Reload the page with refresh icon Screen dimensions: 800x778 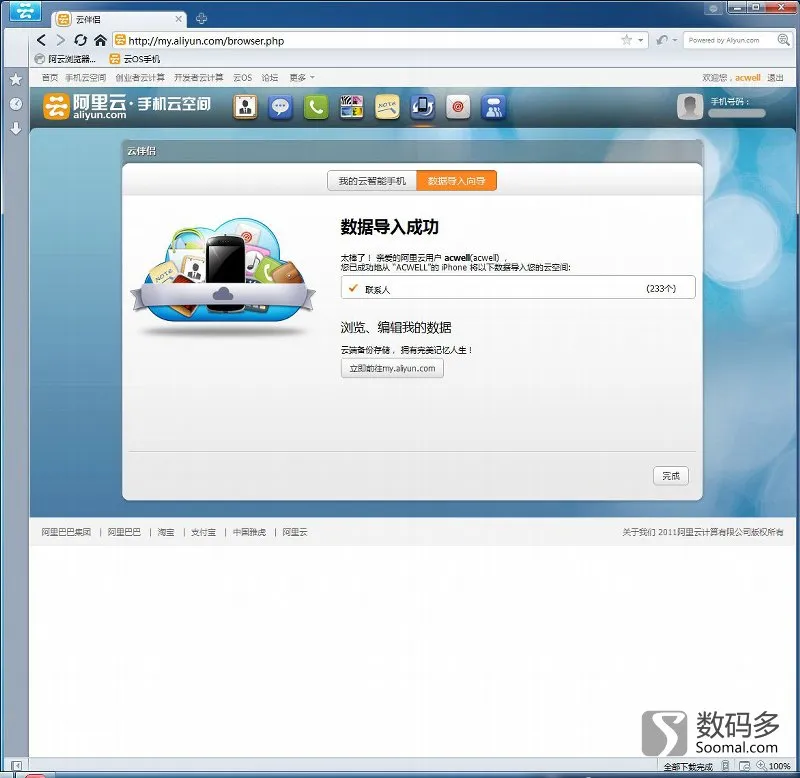point(80,40)
